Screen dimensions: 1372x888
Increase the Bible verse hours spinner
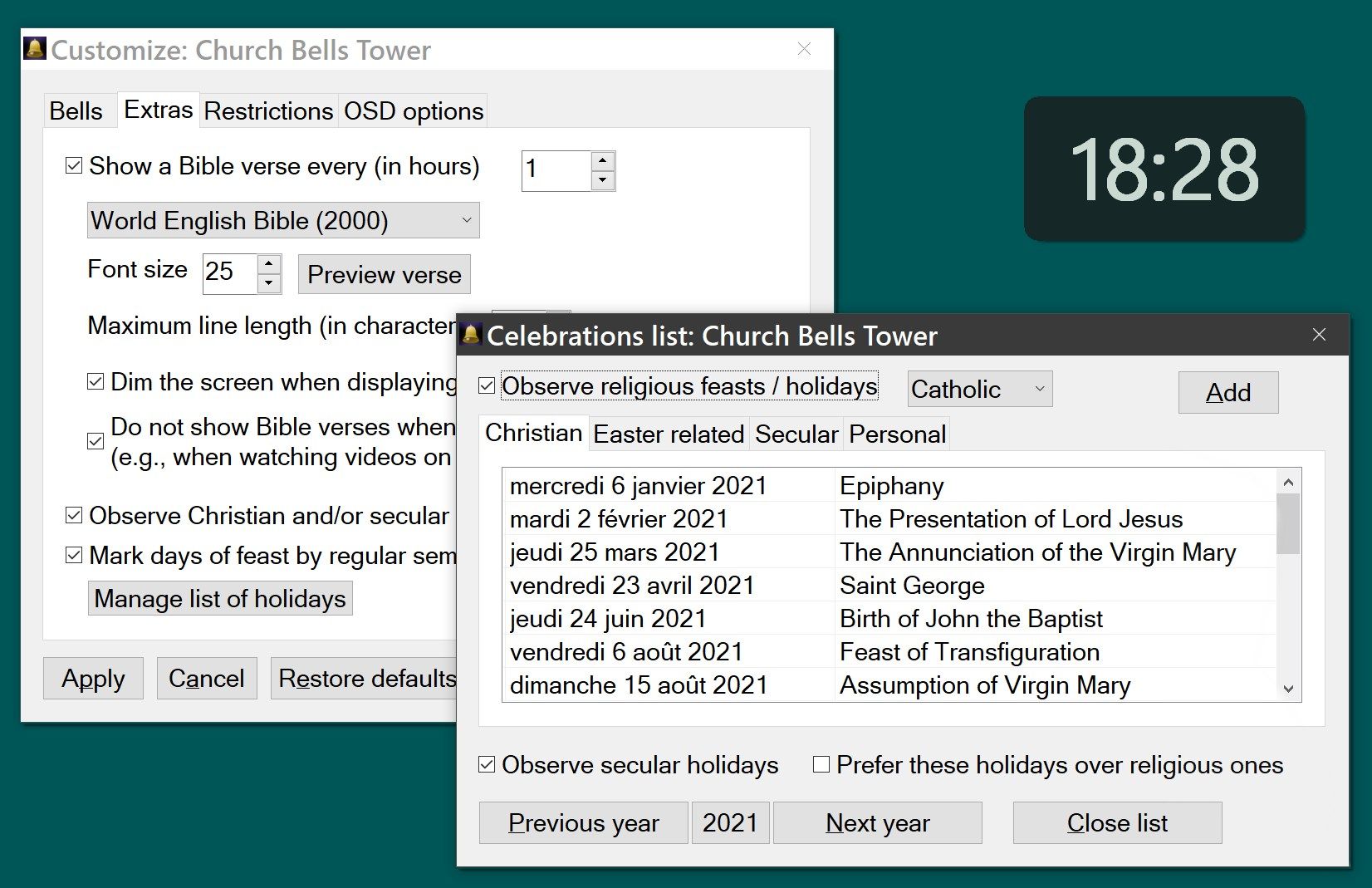pyautogui.click(x=603, y=160)
